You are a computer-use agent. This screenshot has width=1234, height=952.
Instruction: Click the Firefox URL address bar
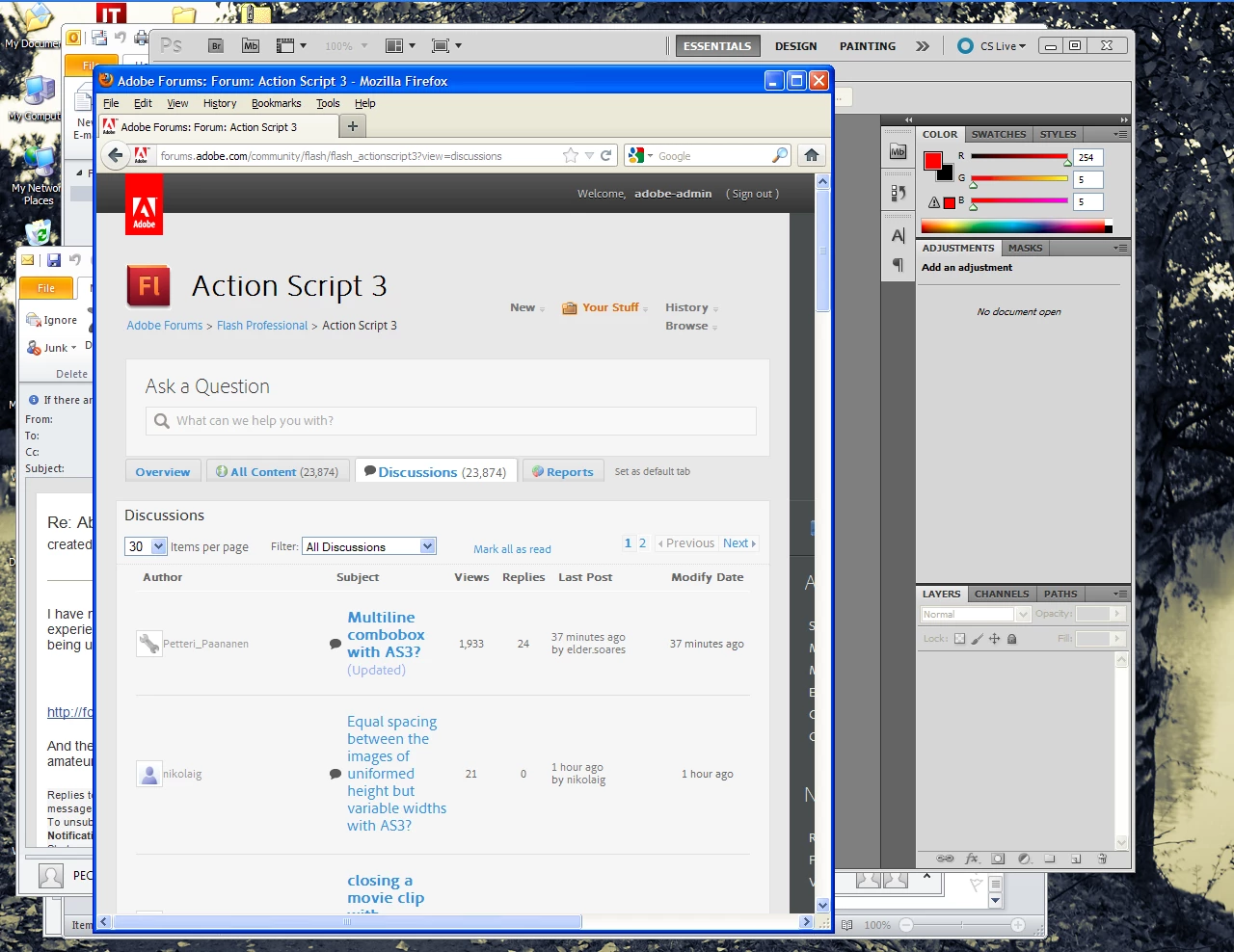(359, 155)
